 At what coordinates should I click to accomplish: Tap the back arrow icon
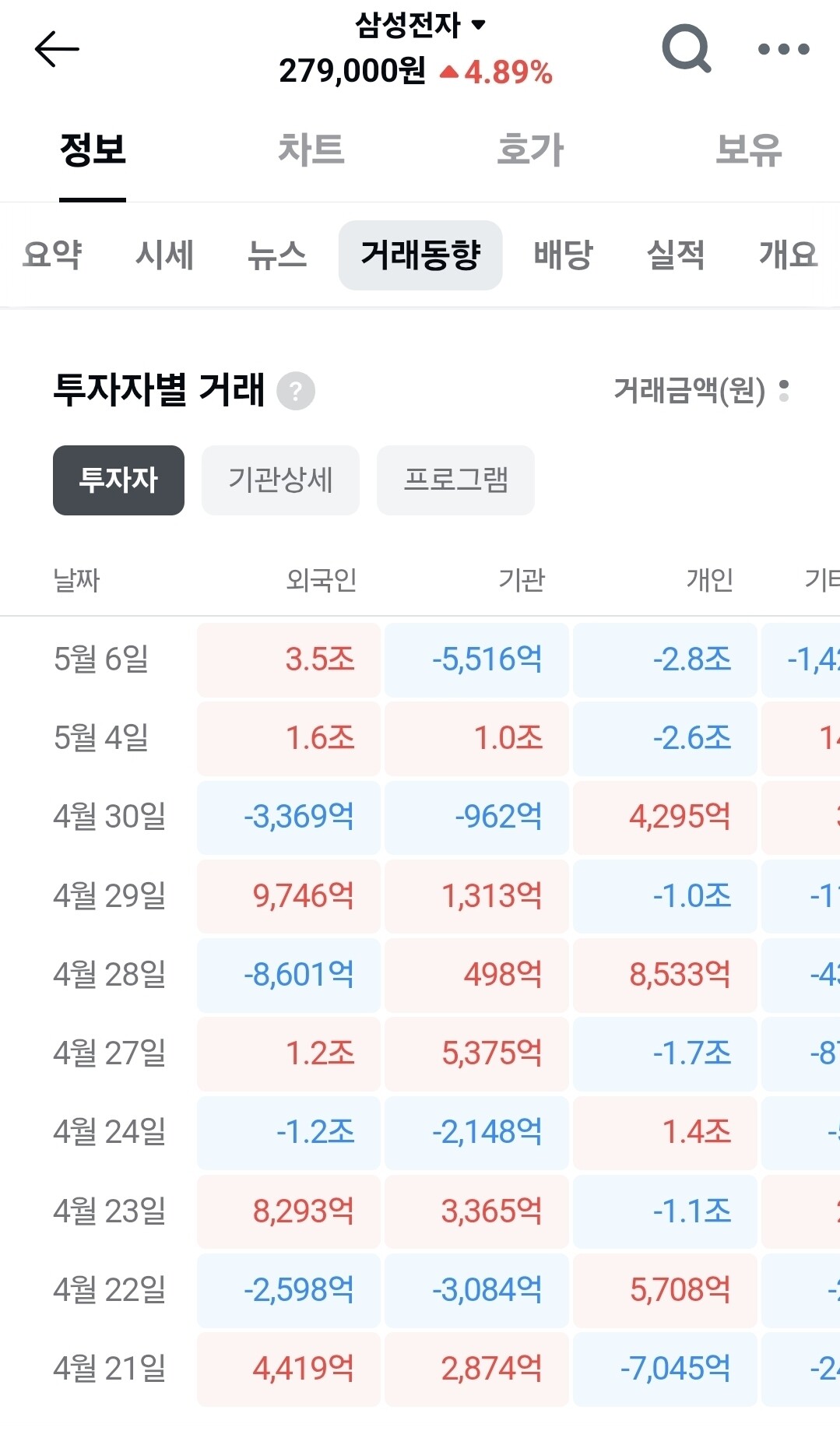(x=57, y=49)
